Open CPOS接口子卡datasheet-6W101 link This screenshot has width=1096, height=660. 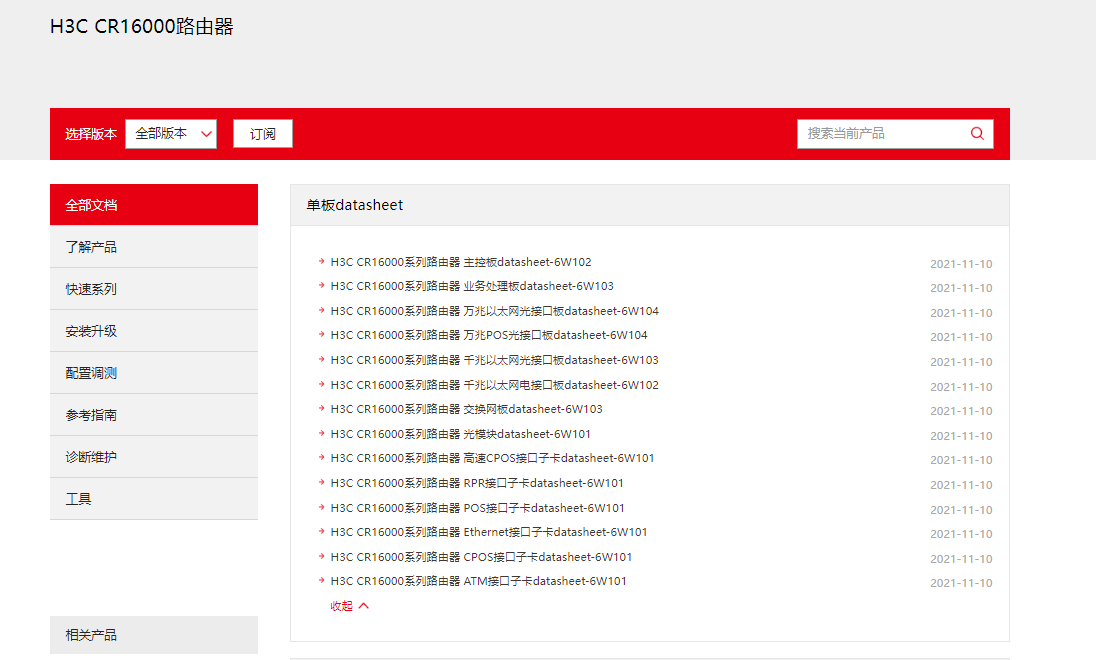click(481, 557)
